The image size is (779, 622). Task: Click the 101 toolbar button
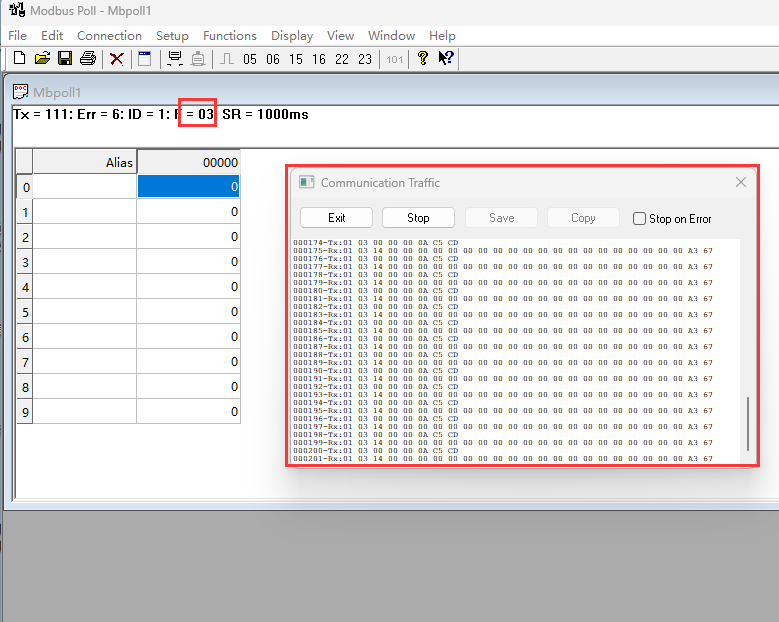click(394, 60)
